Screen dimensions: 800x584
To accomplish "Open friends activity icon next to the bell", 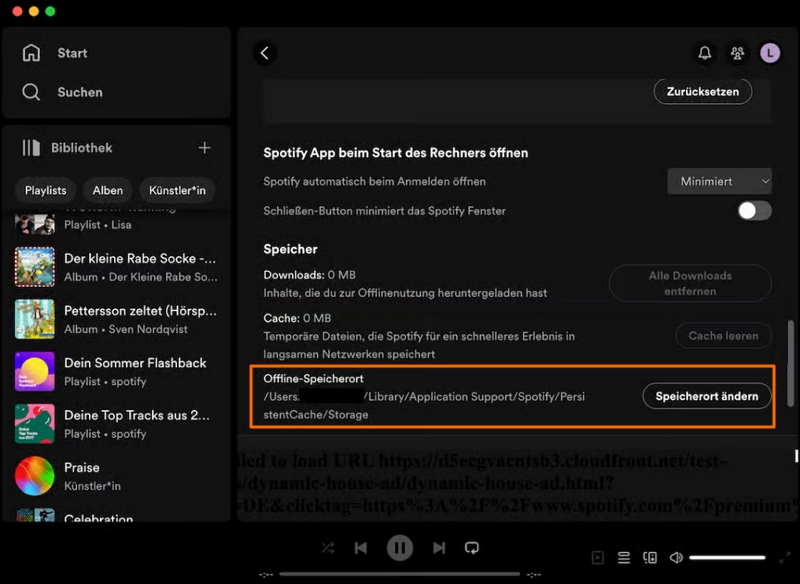I will (735, 52).
